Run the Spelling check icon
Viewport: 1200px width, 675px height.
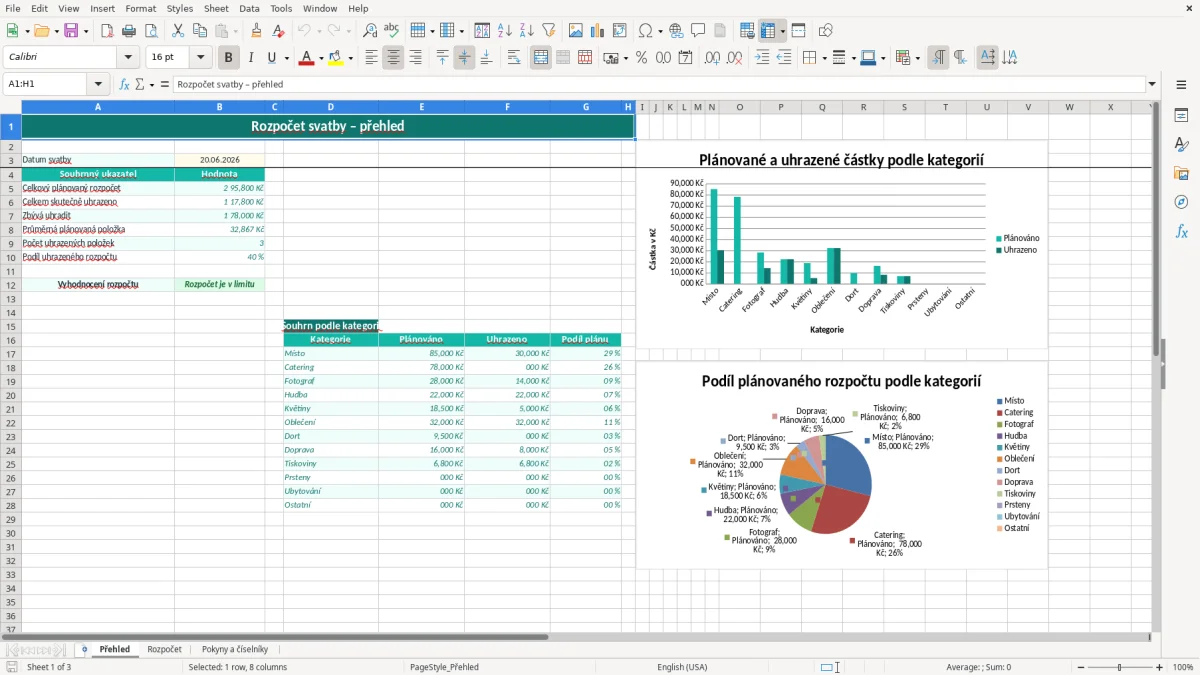click(392, 31)
